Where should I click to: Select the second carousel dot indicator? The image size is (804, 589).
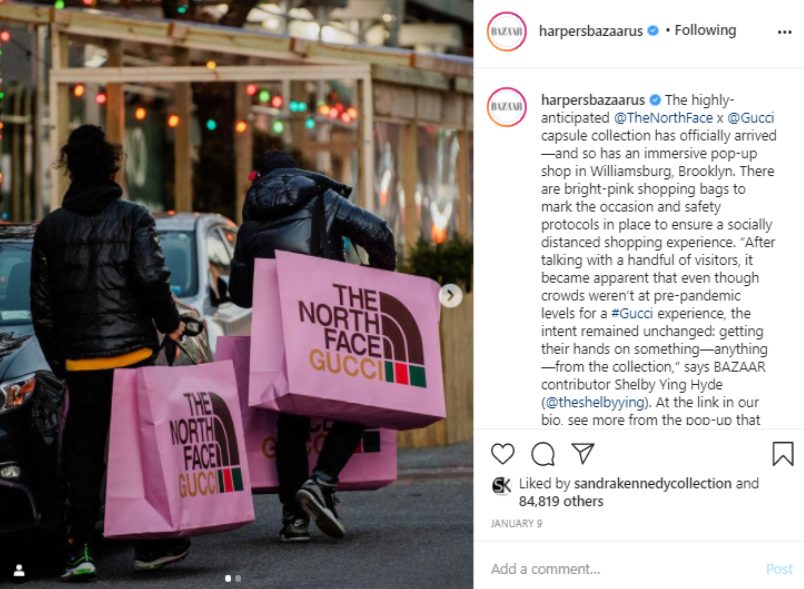click(x=238, y=578)
